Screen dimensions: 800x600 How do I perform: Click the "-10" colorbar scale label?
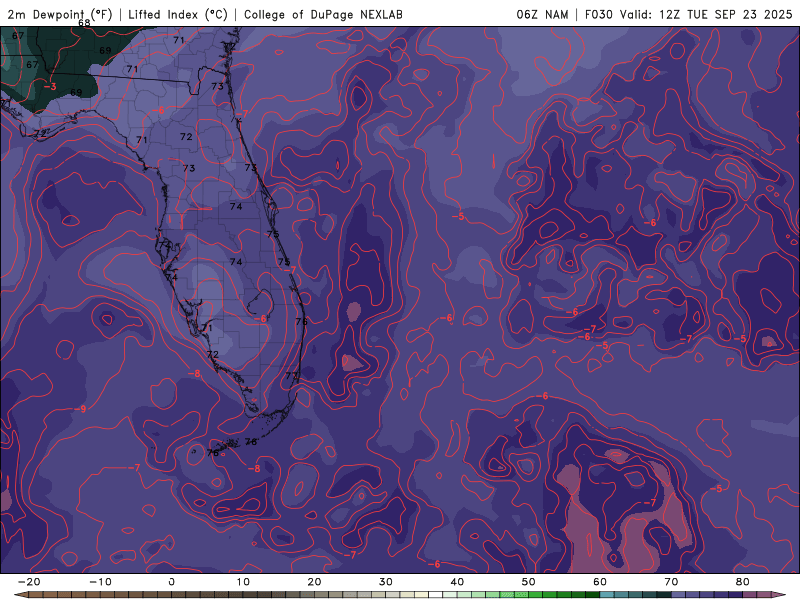click(x=100, y=582)
